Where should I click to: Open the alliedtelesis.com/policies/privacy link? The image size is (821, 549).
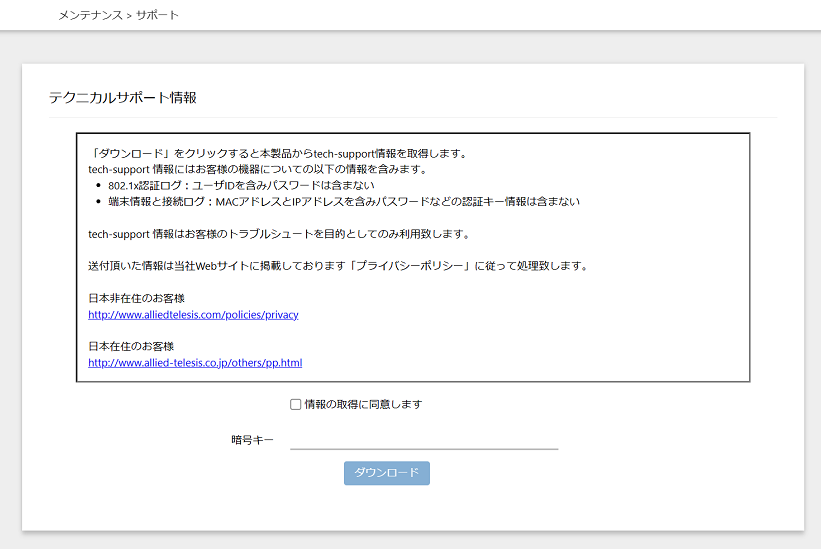(193, 314)
